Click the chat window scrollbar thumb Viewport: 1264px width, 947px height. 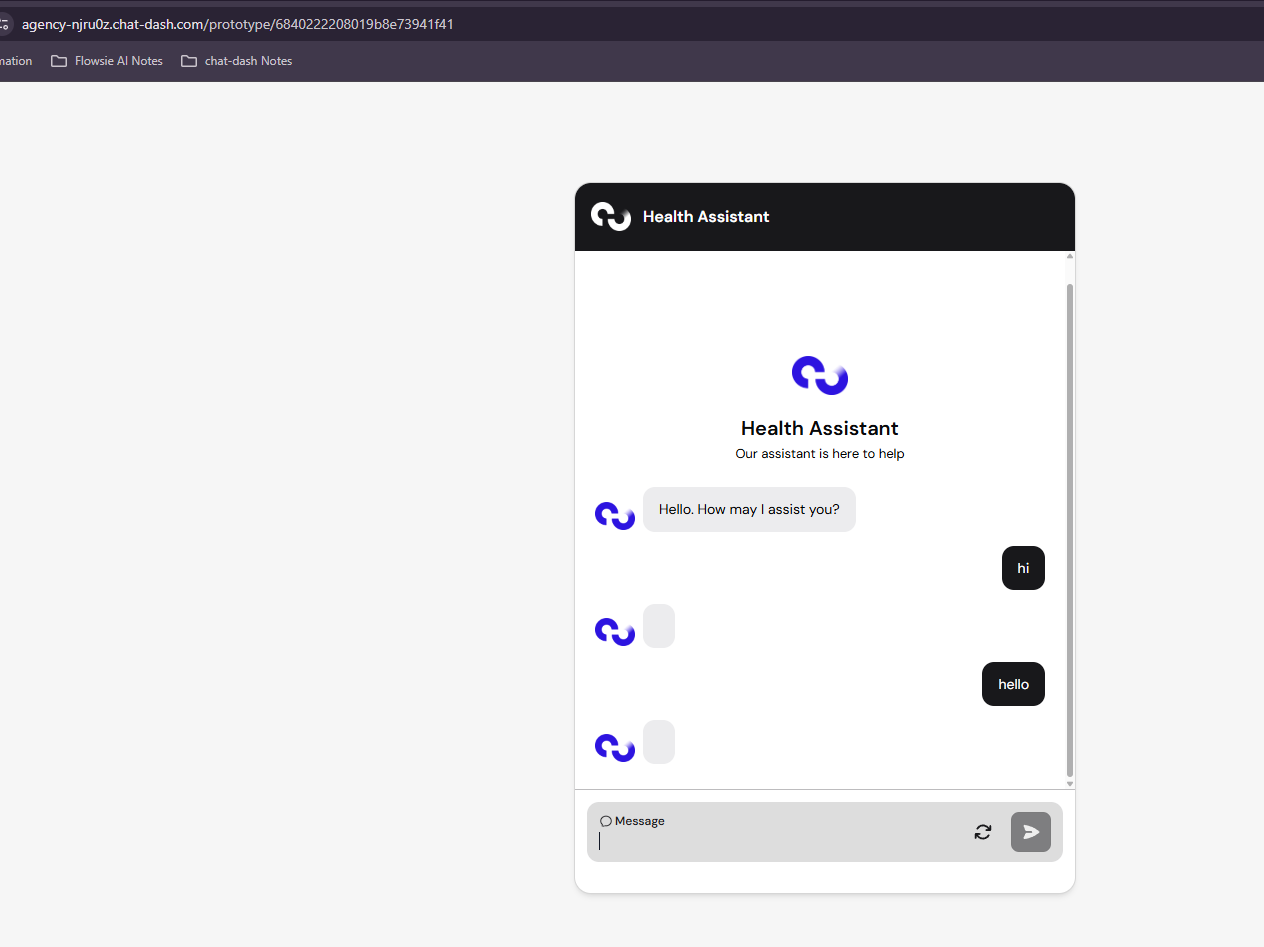pos(1070,530)
